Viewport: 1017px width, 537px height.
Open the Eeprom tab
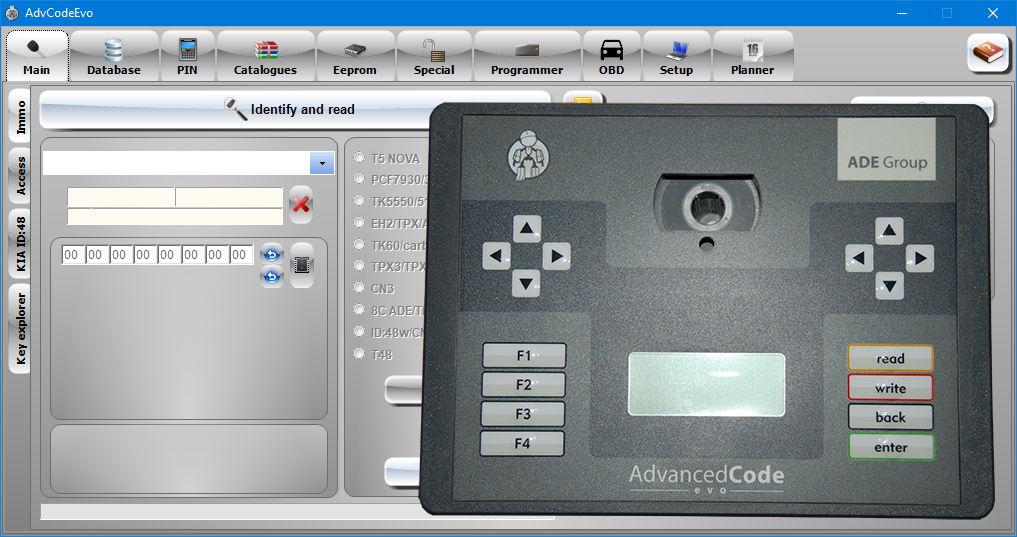click(x=355, y=56)
